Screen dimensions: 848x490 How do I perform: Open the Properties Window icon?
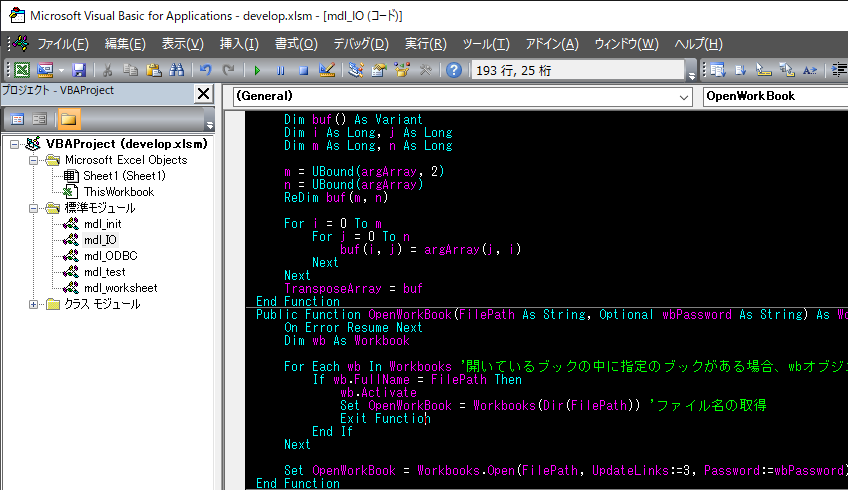(x=379, y=70)
